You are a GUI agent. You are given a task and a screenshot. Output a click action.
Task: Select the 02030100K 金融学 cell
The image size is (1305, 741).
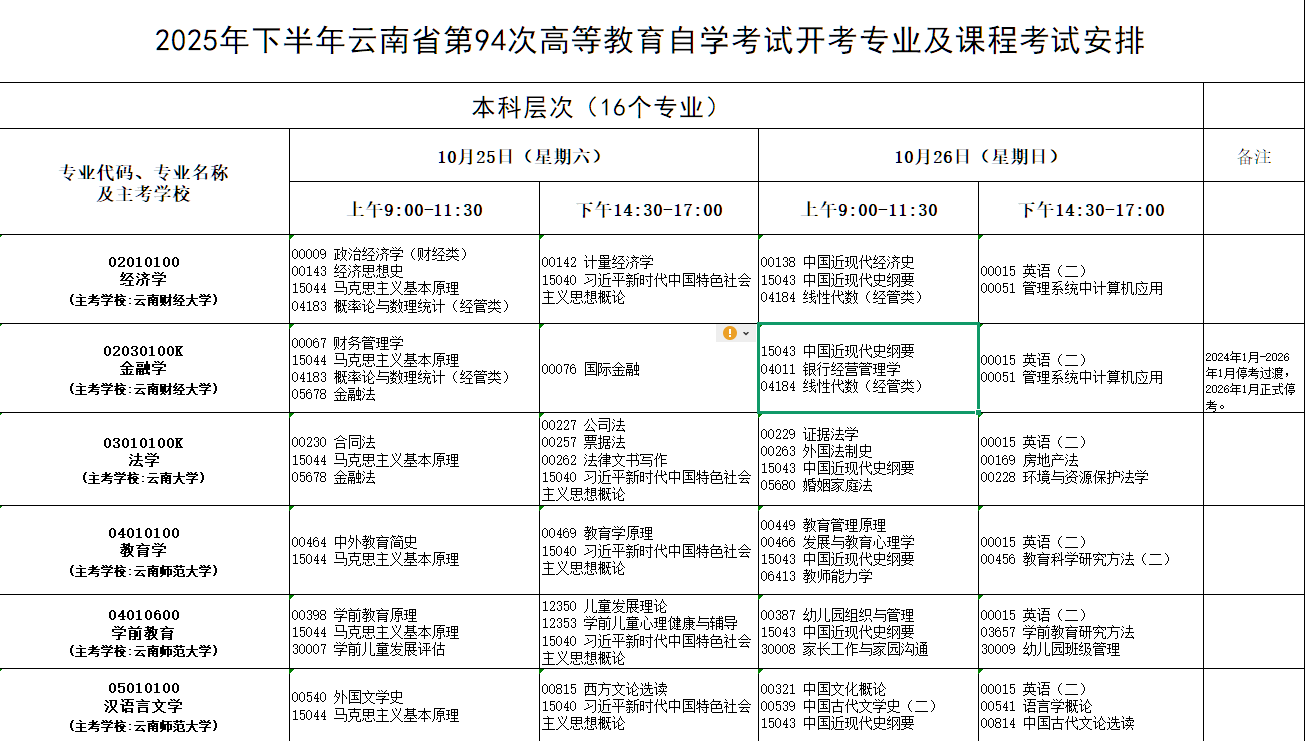(x=143, y=368)
